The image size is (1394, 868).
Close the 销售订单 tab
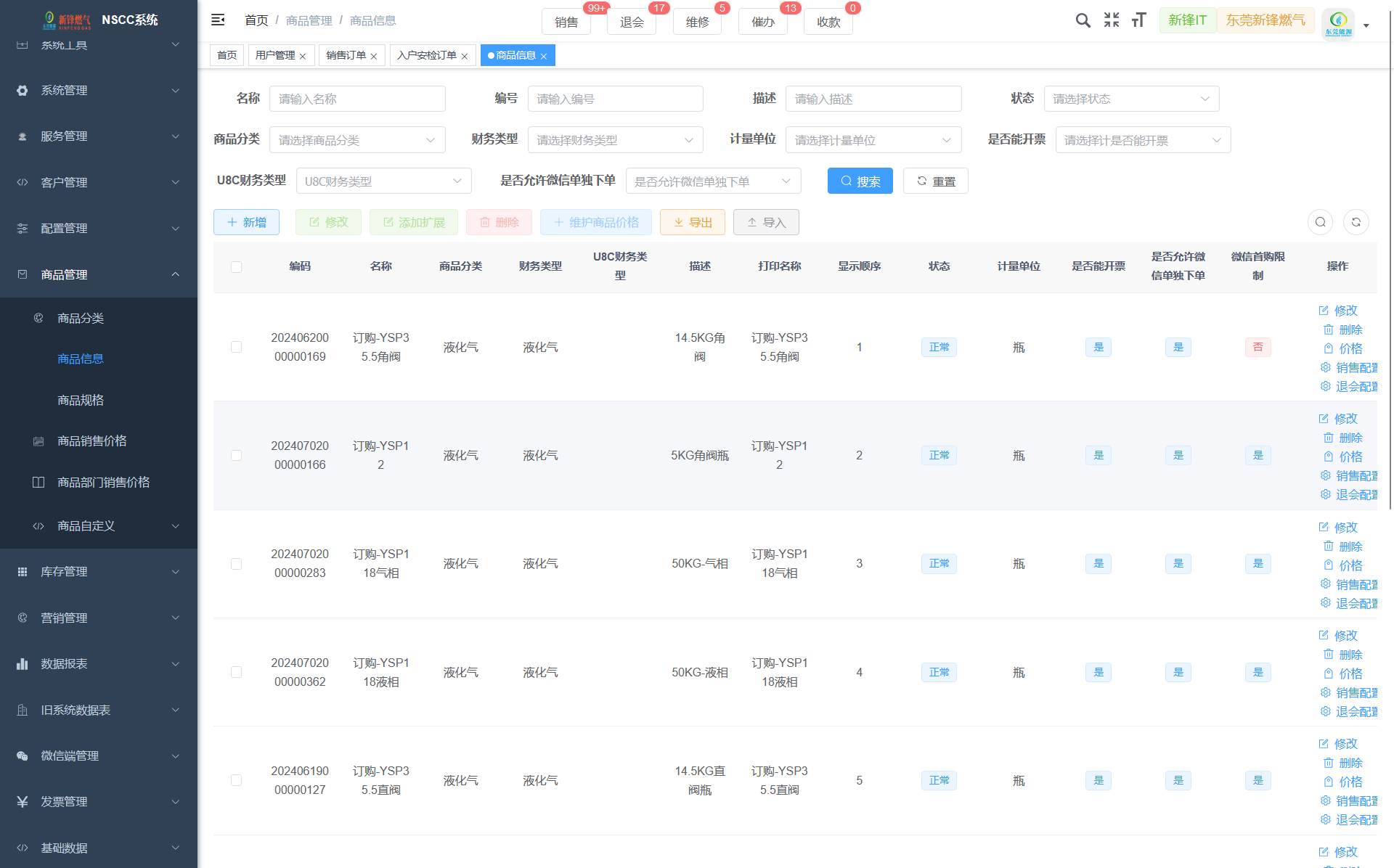[374, 56]
